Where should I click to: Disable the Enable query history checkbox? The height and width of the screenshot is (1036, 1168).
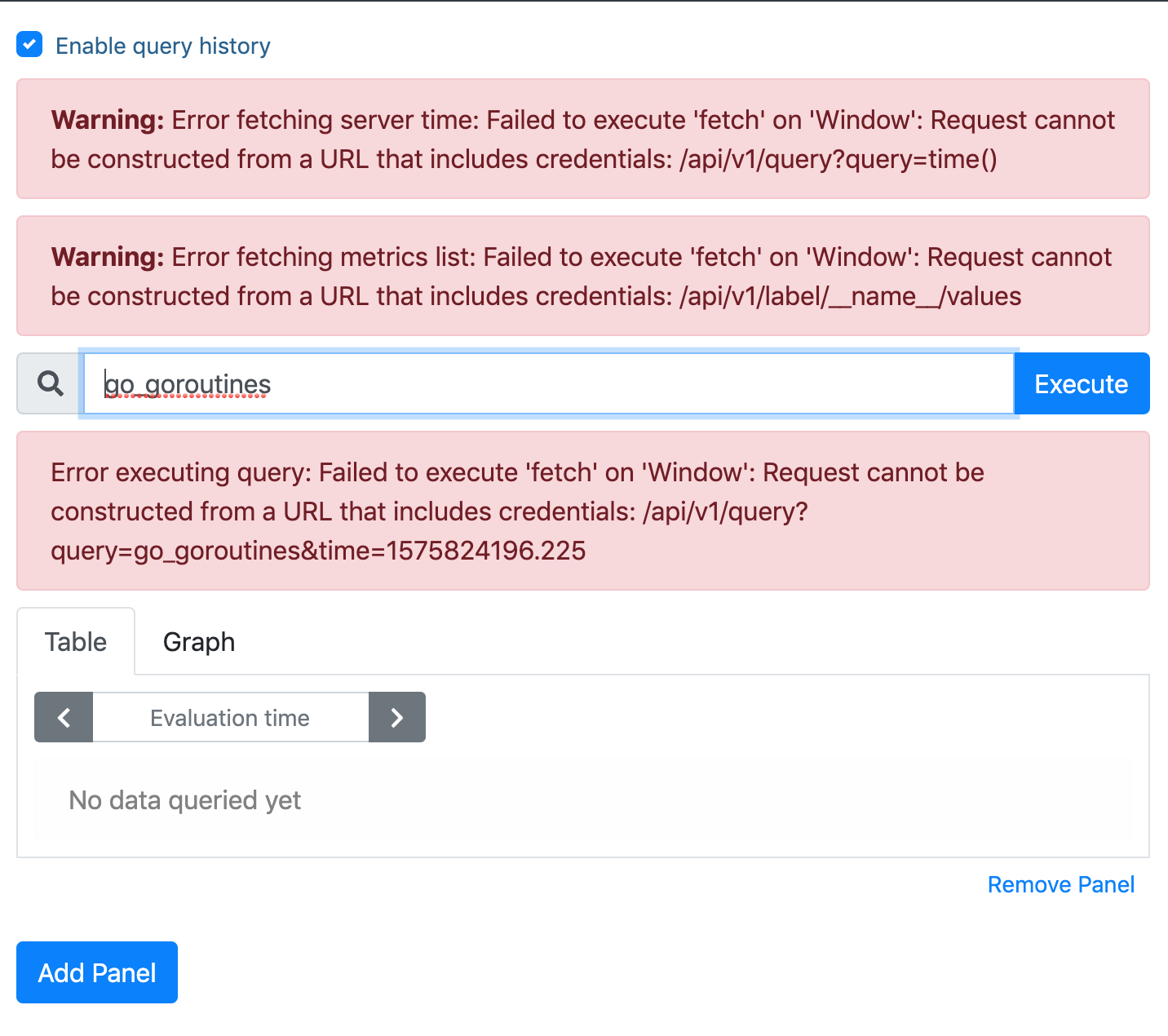pyautogui.click(x=29, y=45)
